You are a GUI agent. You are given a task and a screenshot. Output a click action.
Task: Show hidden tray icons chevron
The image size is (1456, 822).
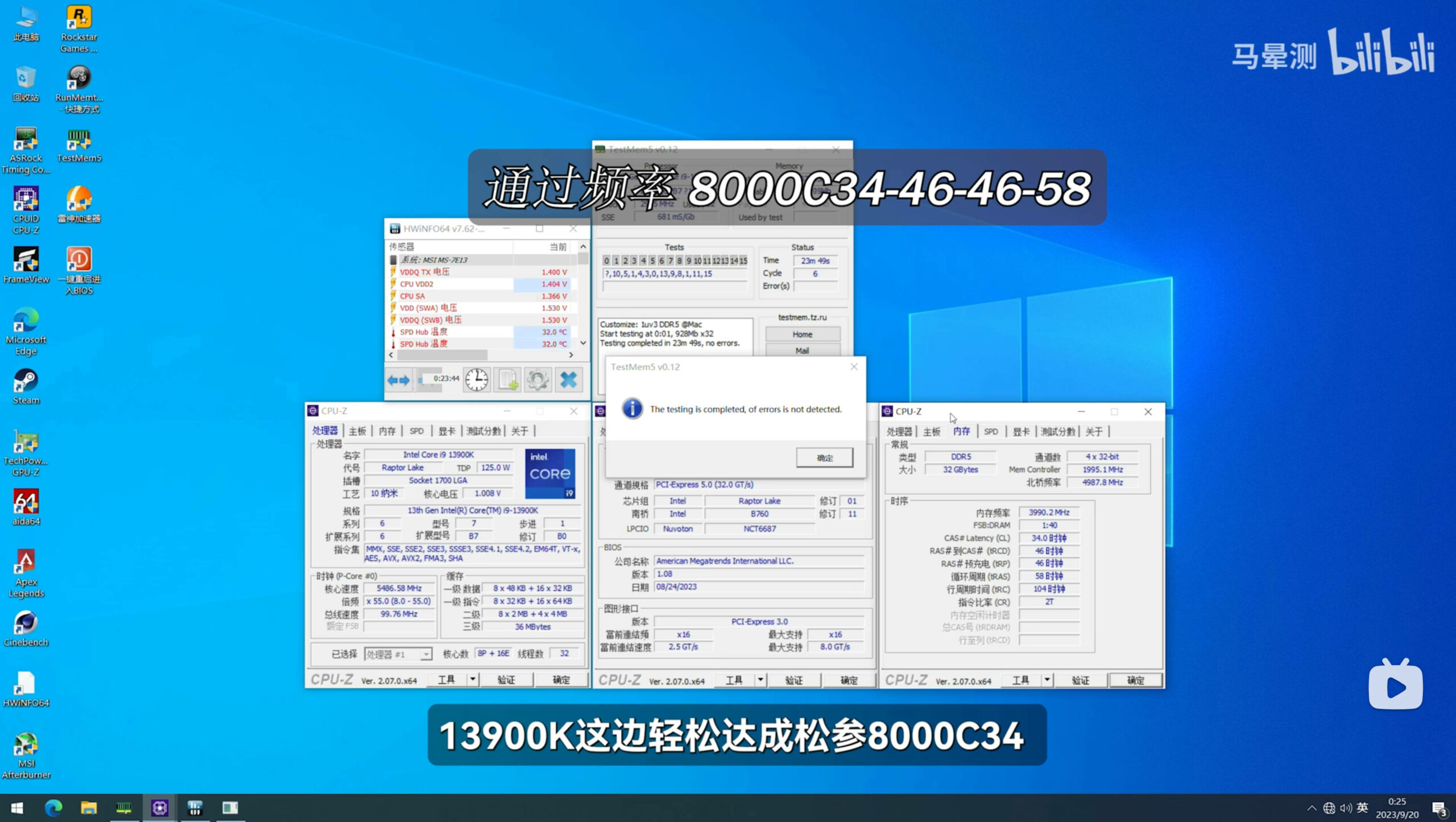pyautogui.click(x=1312, y=808)
